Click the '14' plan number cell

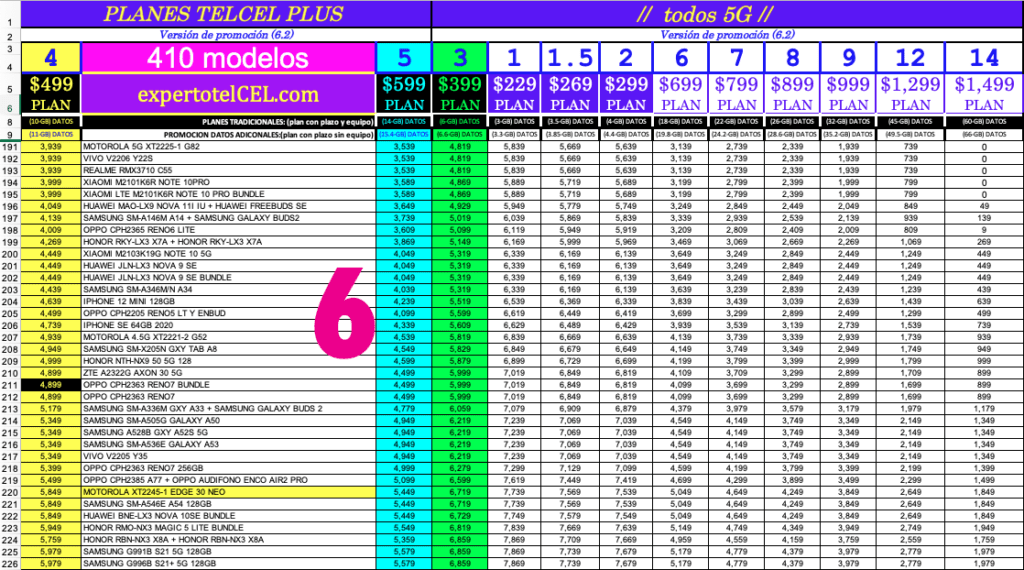pyautogui.click(x=984, y=58)
